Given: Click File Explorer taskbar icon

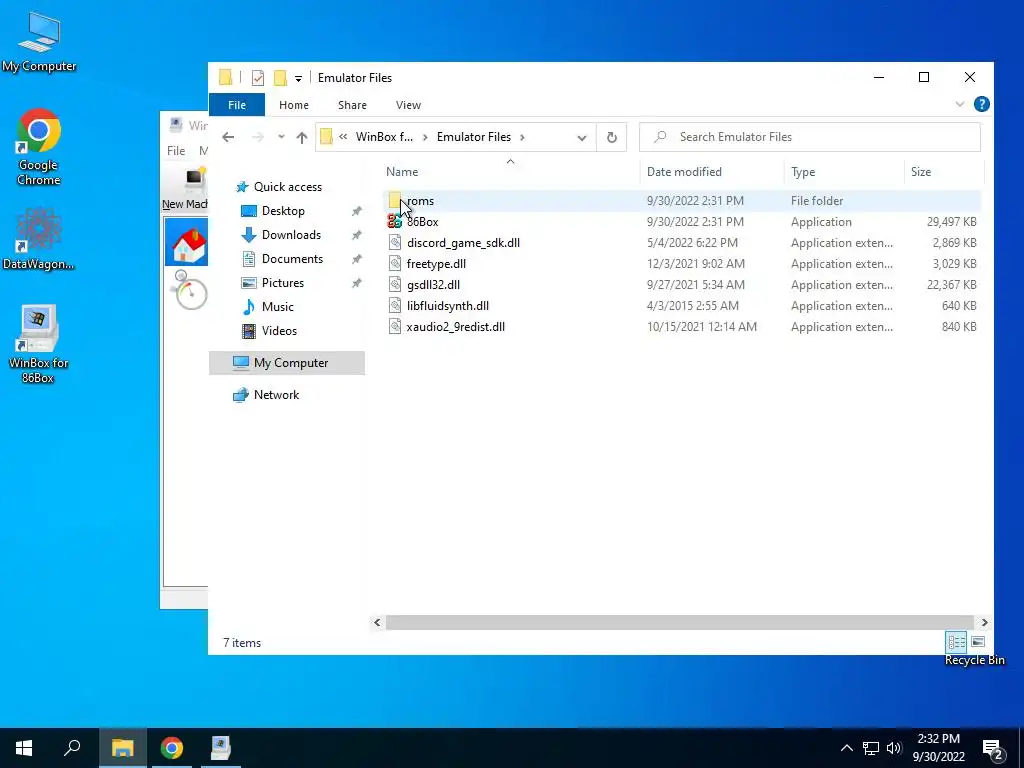Looking at the screenshot, I should pos(122,748).
